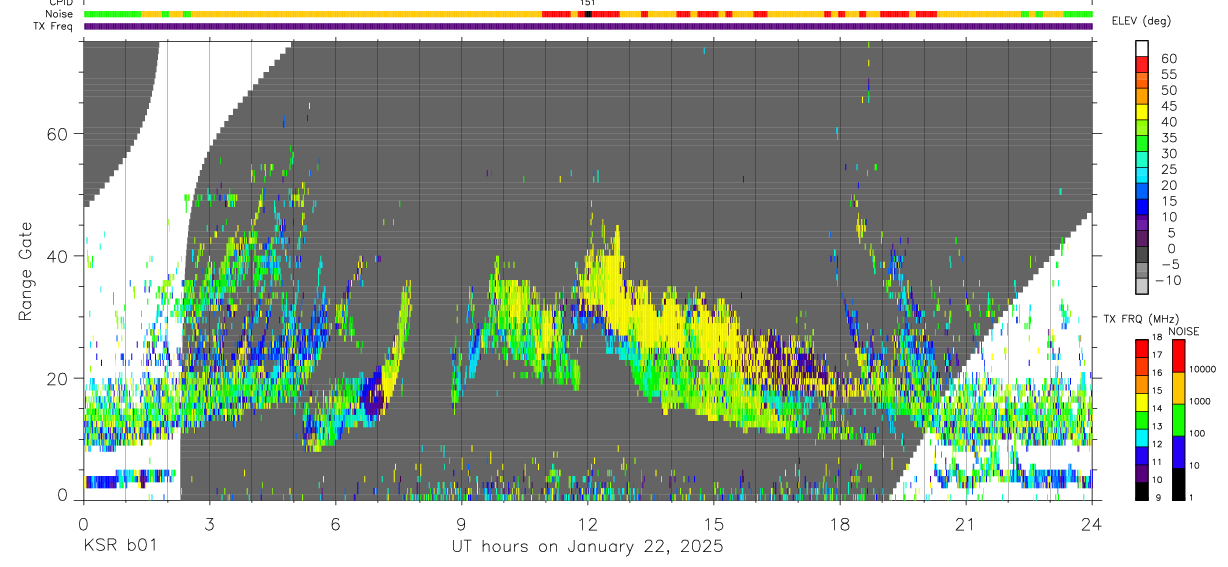The height and width of the screenshot is (567, 1228).
Task: Click the purple TX Freq strip
Action: click(x=588, y=26)
